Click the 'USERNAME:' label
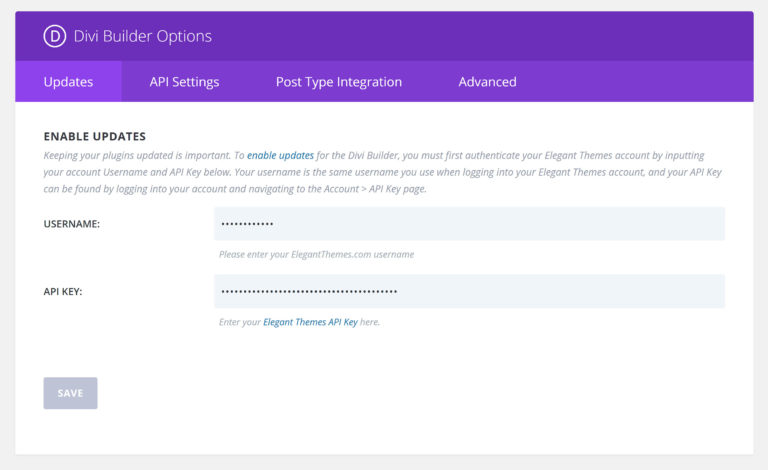This screenshot has height=470, width=768. (72, 224)
